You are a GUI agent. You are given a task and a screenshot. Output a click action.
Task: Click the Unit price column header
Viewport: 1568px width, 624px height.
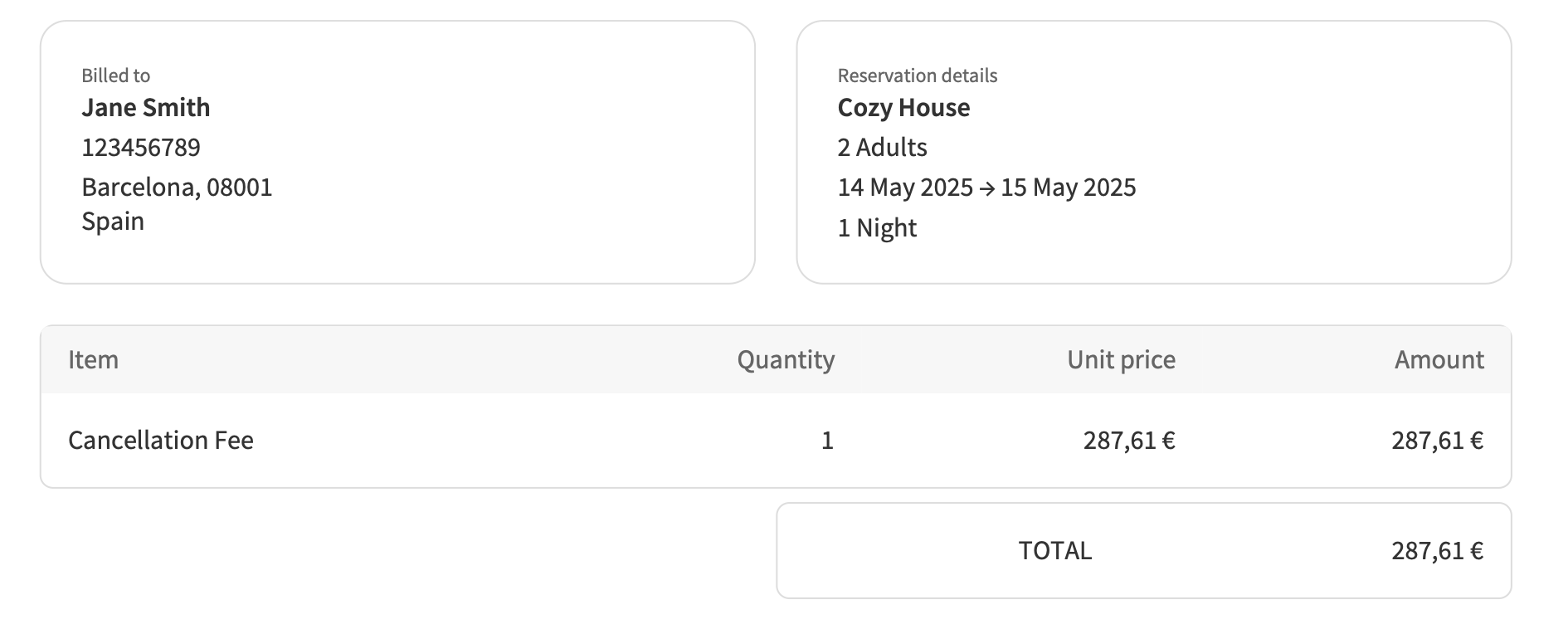coord(1121,360)
